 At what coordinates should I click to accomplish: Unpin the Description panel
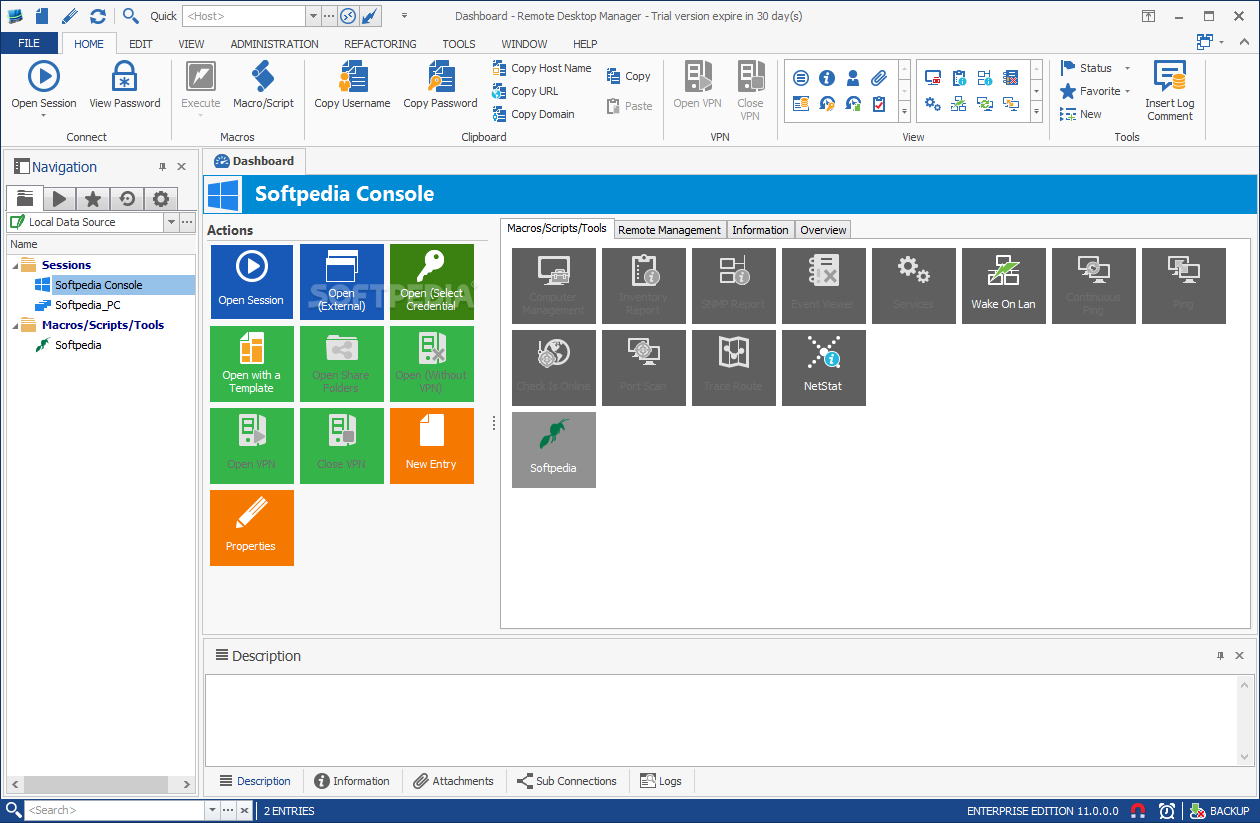[x=1219, y=655]
